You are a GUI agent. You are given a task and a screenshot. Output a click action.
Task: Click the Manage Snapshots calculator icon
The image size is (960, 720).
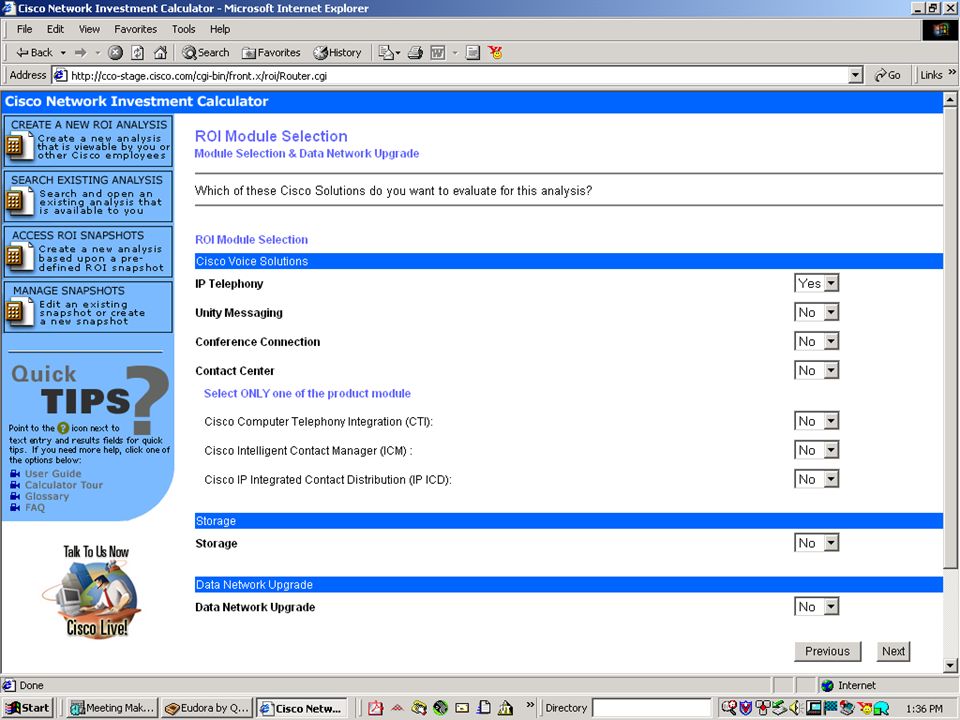(x=18, y=312)
